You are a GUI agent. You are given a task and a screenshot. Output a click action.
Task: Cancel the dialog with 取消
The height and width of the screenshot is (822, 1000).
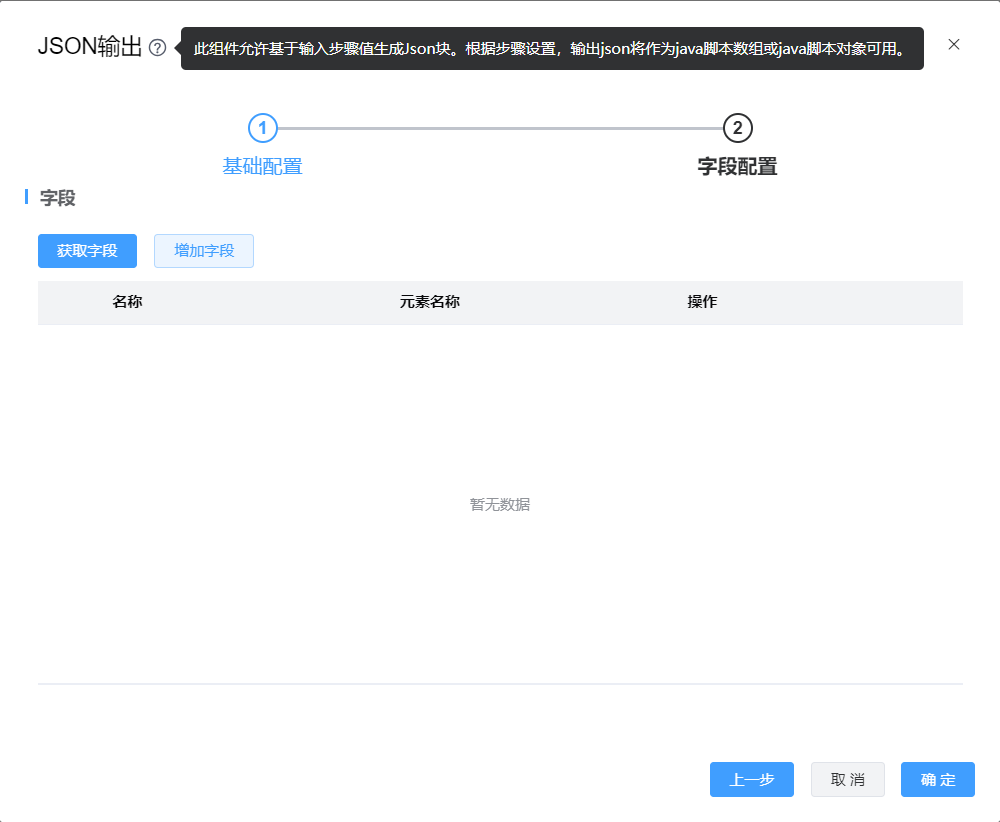pos(847,780)
